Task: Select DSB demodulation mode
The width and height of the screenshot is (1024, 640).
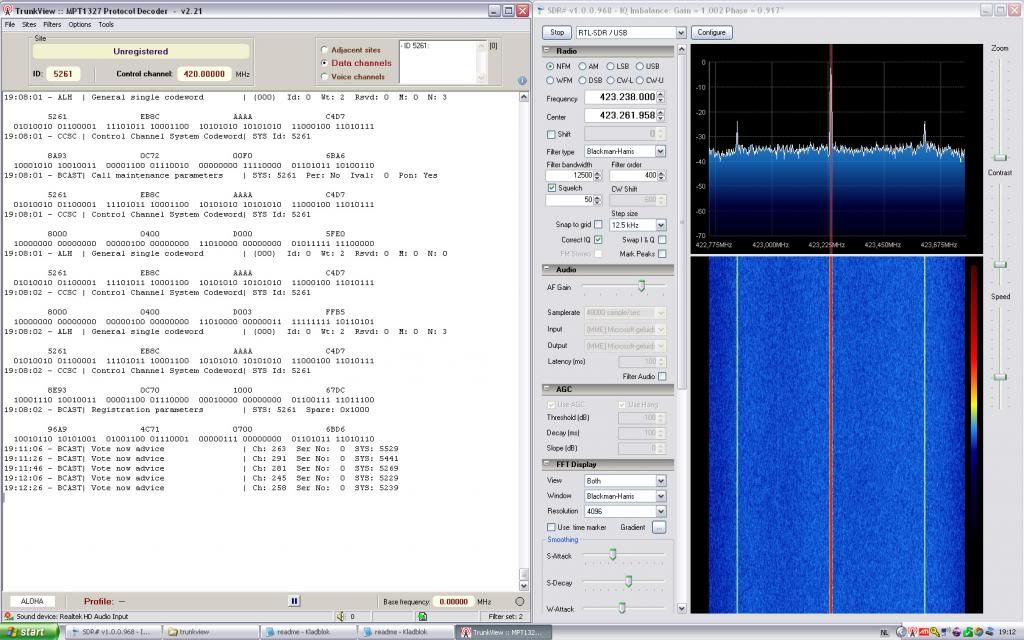Action: point(582,80)
